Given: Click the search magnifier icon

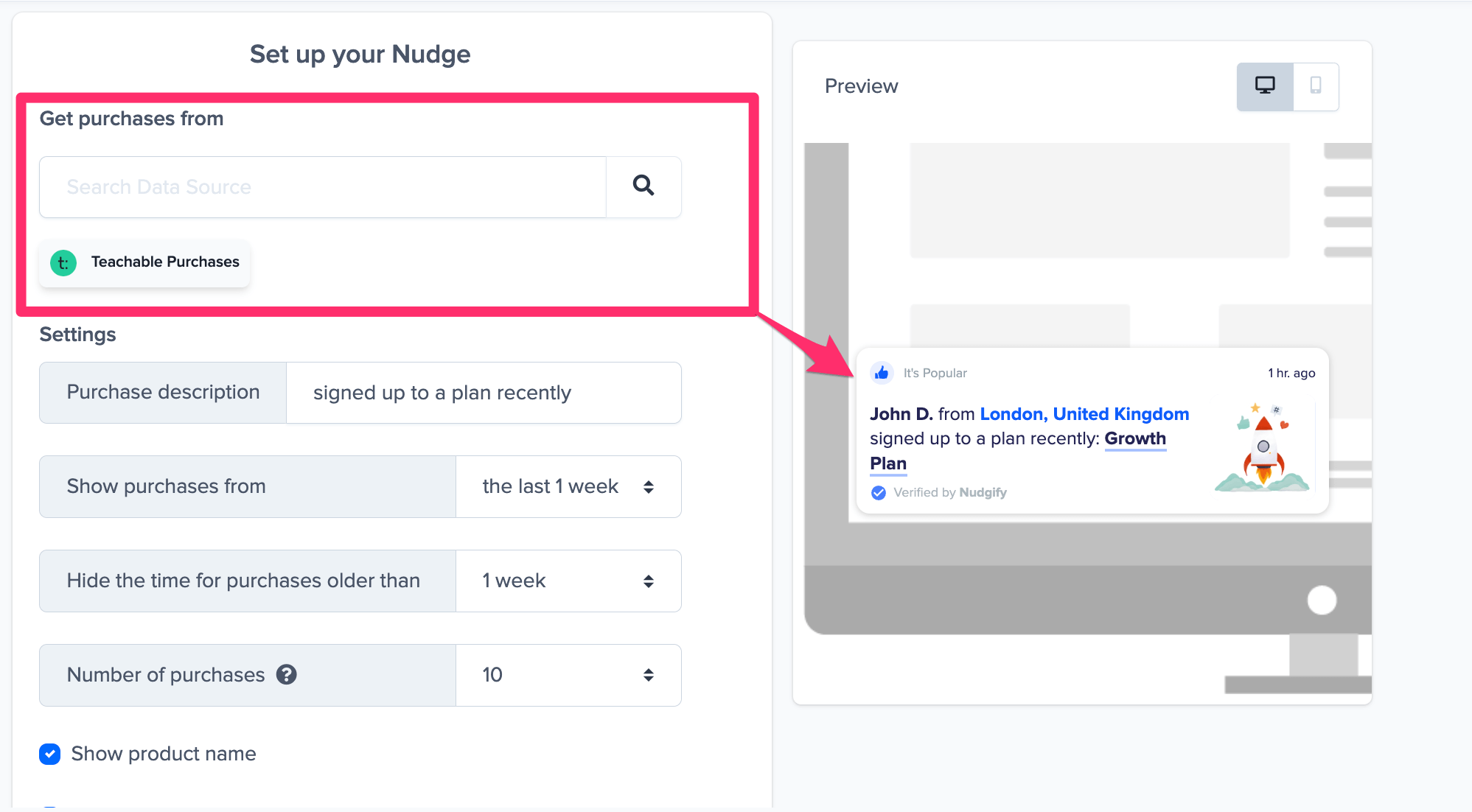Looking at the screenshot, I should [x=643, y=186].
